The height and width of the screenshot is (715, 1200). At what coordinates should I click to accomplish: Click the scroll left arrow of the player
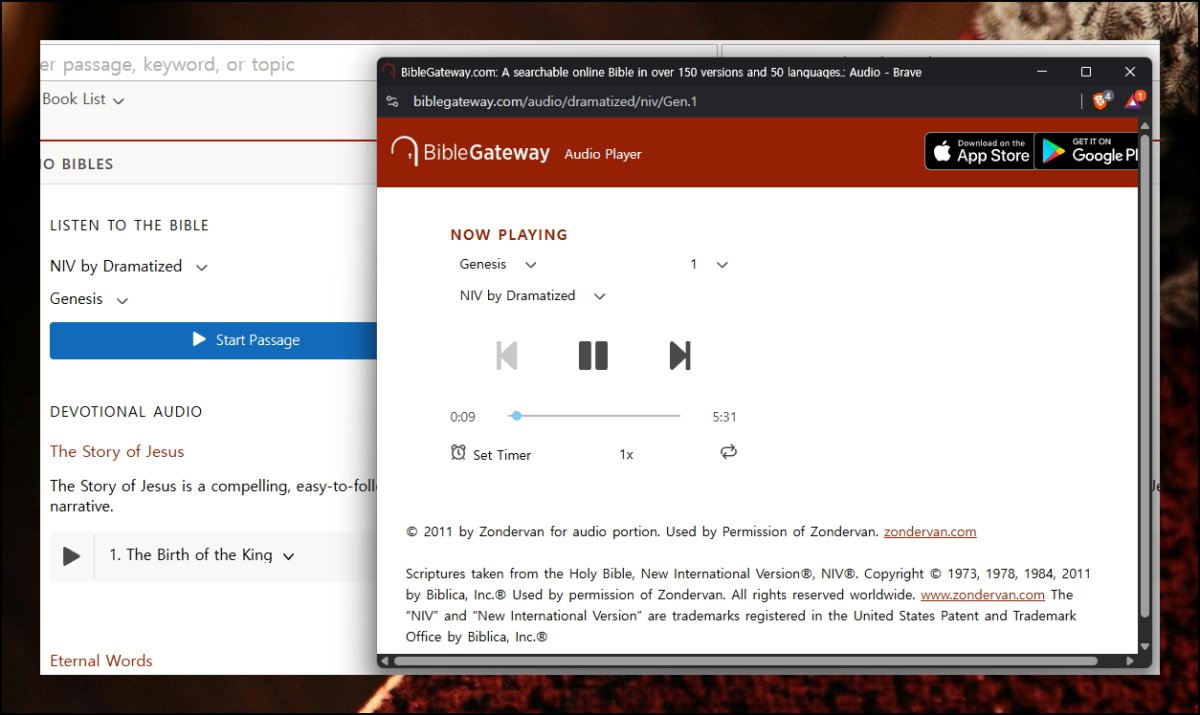[384, 661]
